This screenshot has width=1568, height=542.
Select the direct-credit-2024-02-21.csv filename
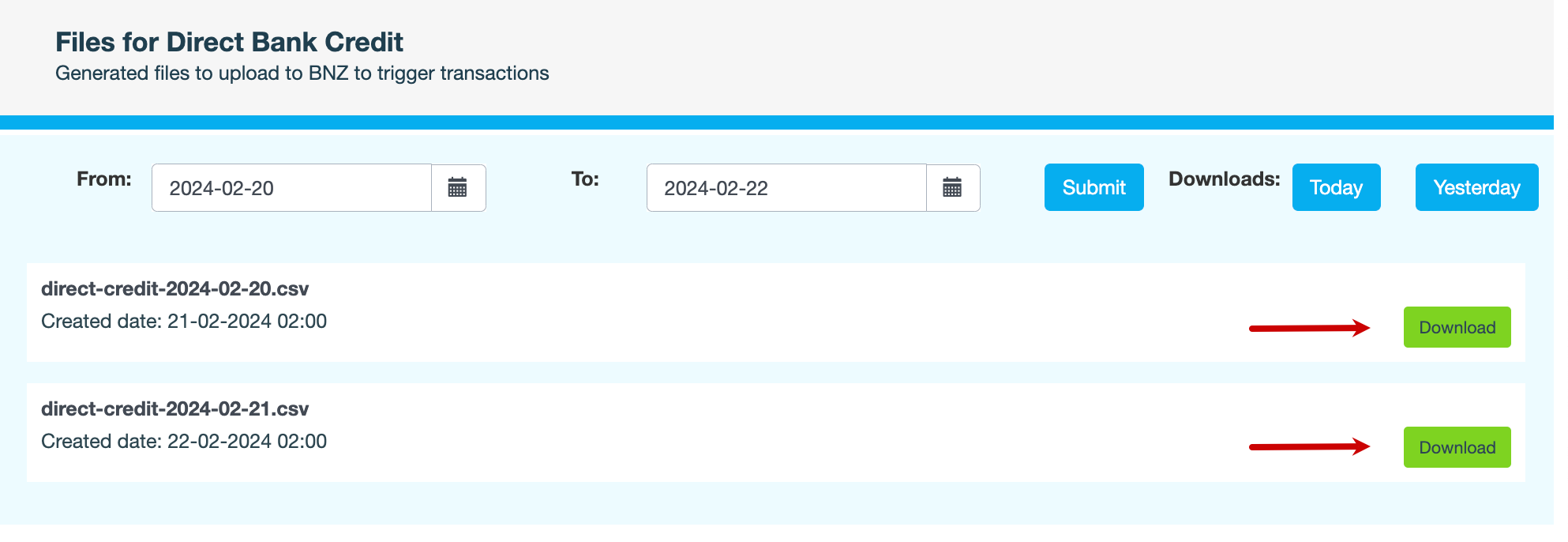pyautogui.click(x=174, y=409)
